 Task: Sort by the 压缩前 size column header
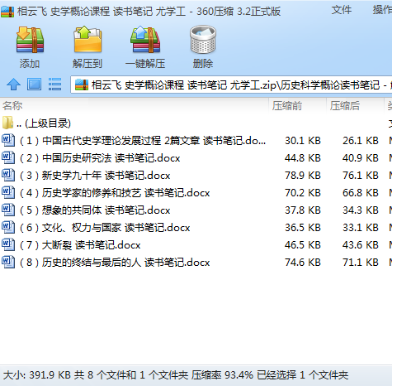(287, 106)
